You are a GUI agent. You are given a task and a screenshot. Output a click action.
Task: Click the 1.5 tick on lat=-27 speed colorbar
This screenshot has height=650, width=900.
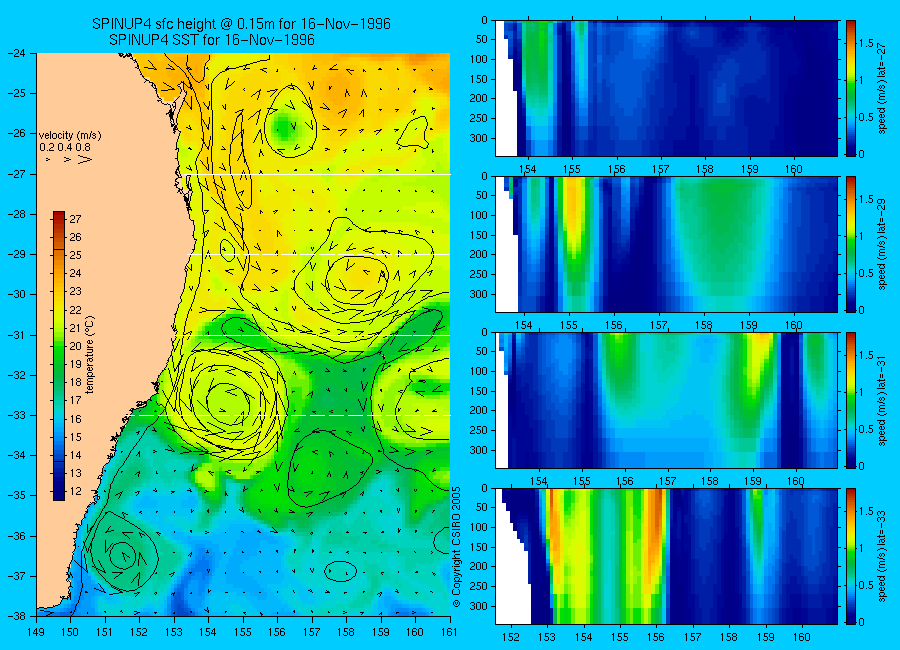[866, 43]
